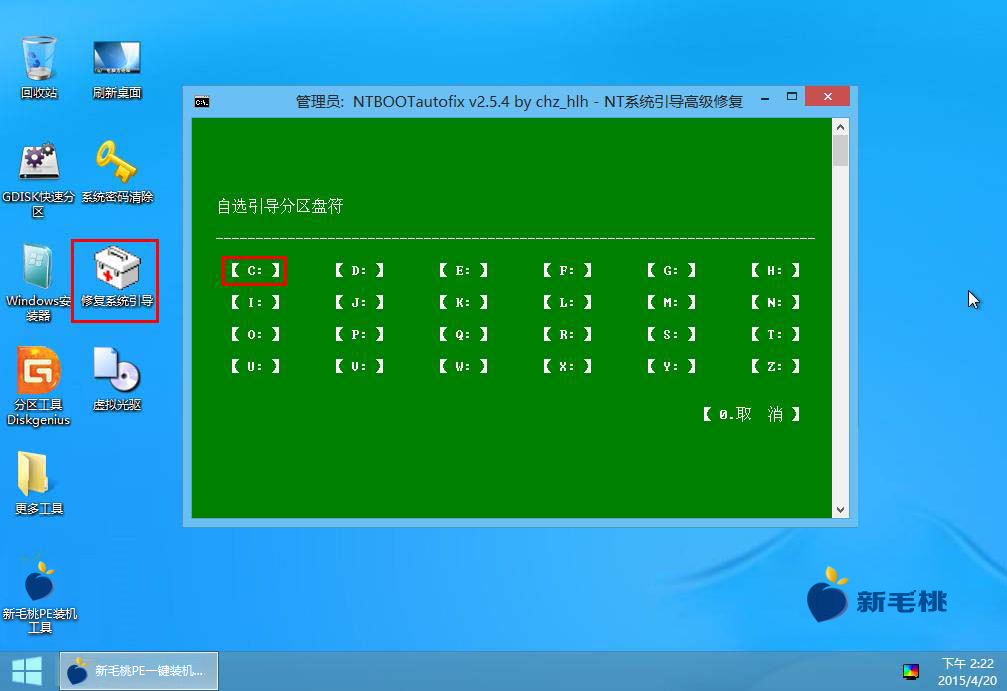Select drive letter D: option
This screenshot has height=691, width=1007.
pos(359,270)
